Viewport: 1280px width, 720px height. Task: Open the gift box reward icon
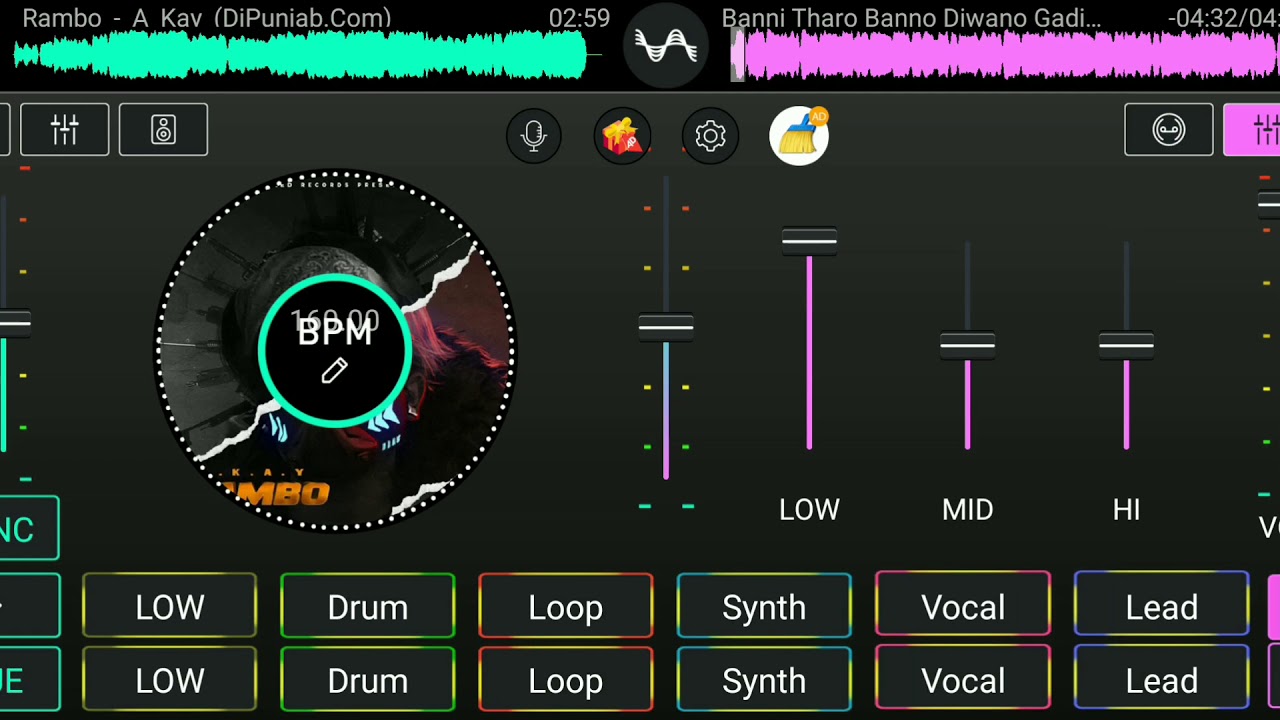click(622, 136)
